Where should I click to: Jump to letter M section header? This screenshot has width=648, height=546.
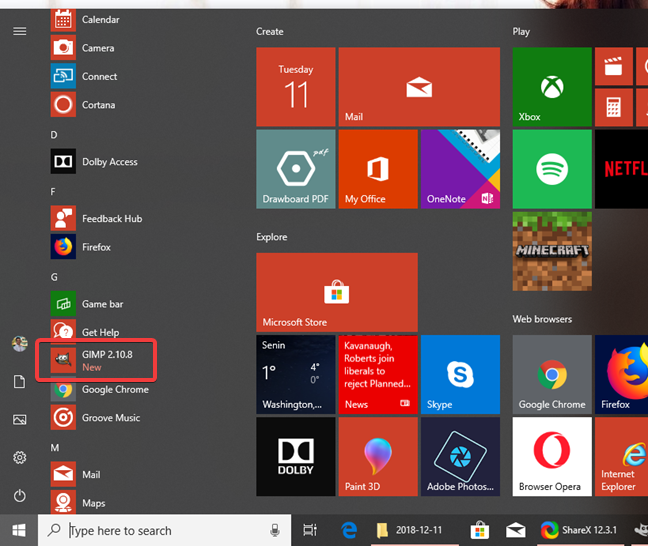point(55,448)
